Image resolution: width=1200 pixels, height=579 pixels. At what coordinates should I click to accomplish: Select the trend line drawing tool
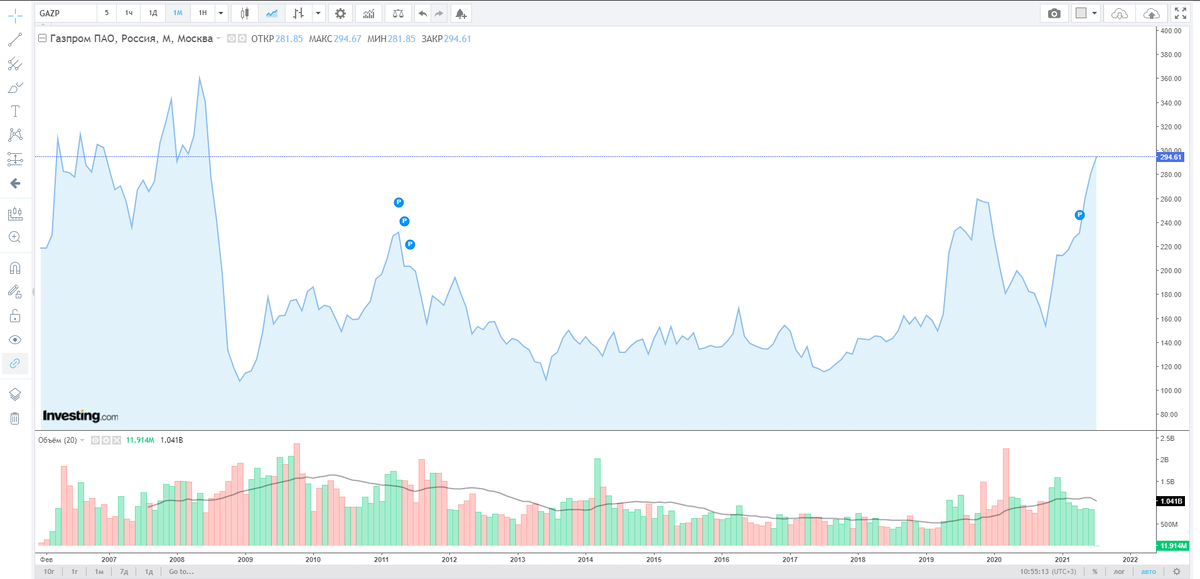pyautogui.click(x=15, y=40)
